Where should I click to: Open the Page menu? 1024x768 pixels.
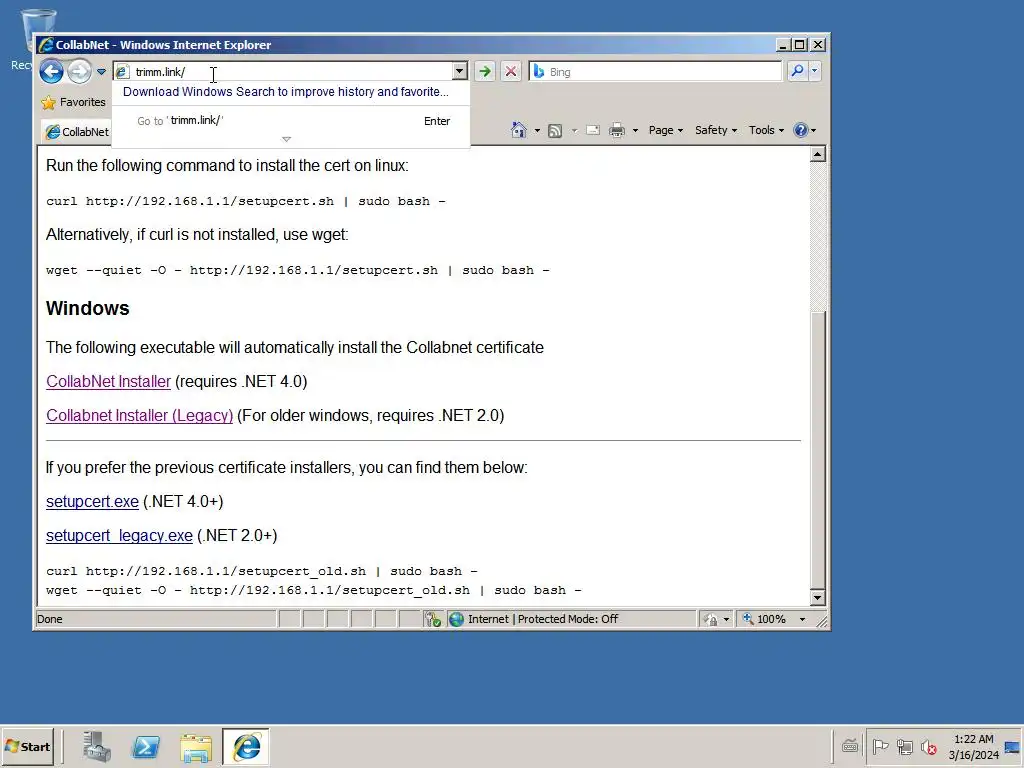coord(665,130)
